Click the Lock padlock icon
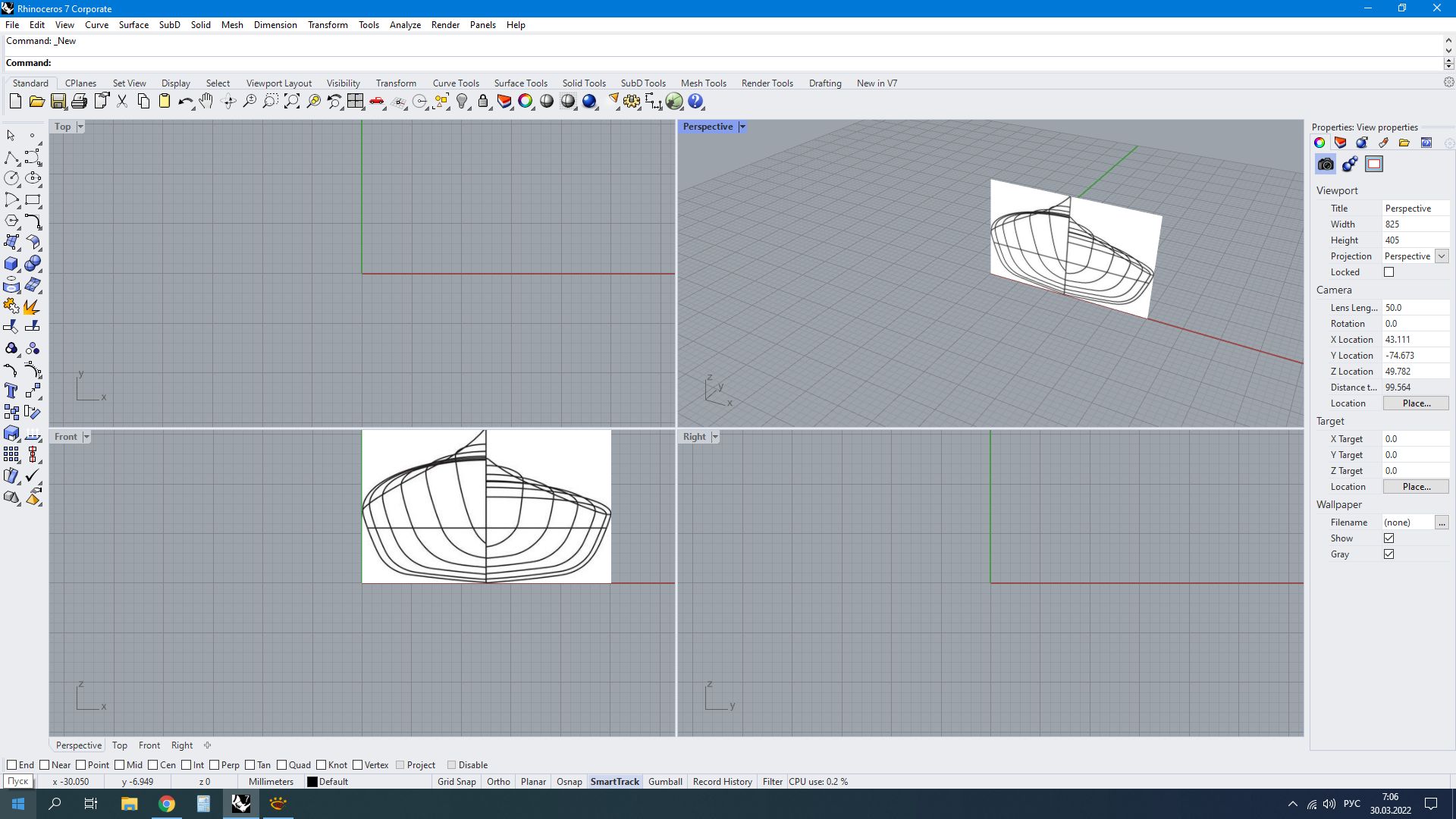The height and width of the screenshot is (819, 1456). [x=483, y=102]
